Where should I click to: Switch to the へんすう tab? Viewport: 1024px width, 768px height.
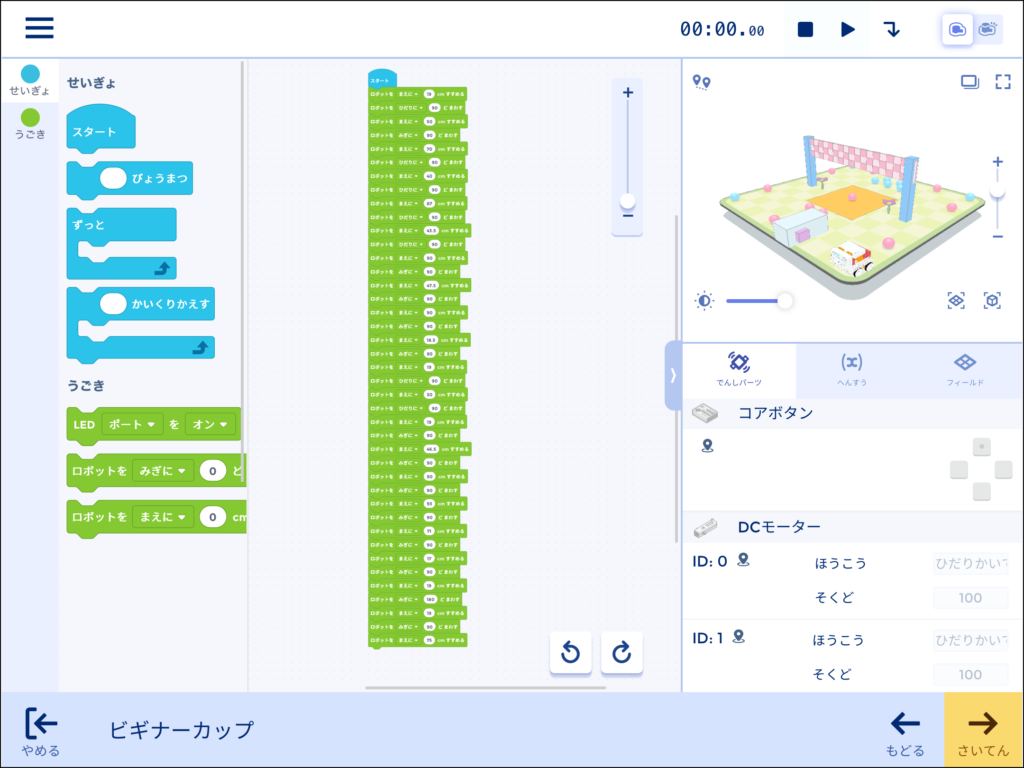point(851,369)
